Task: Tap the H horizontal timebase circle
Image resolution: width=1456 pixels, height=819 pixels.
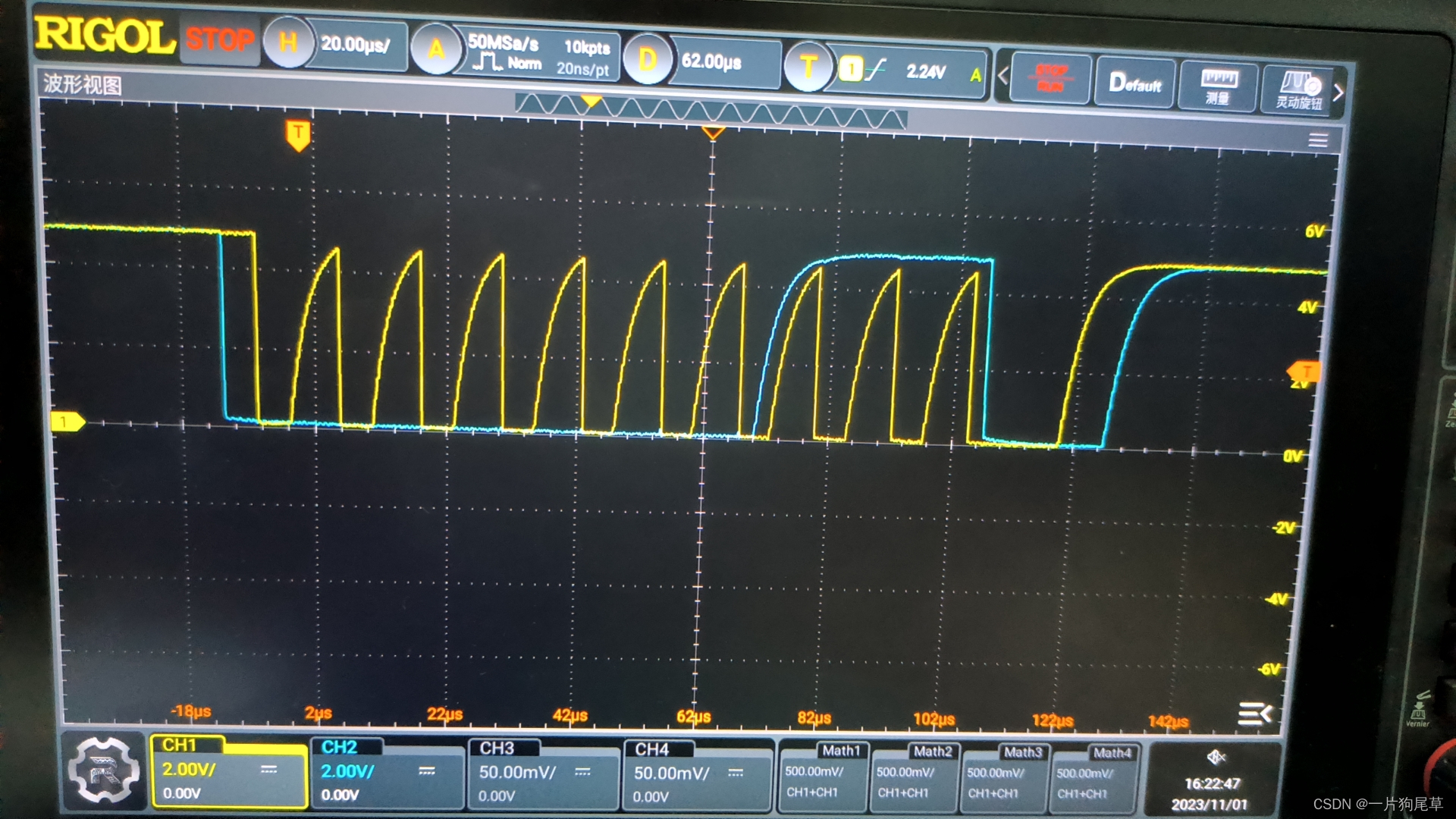Action: [x=288, y=42]
